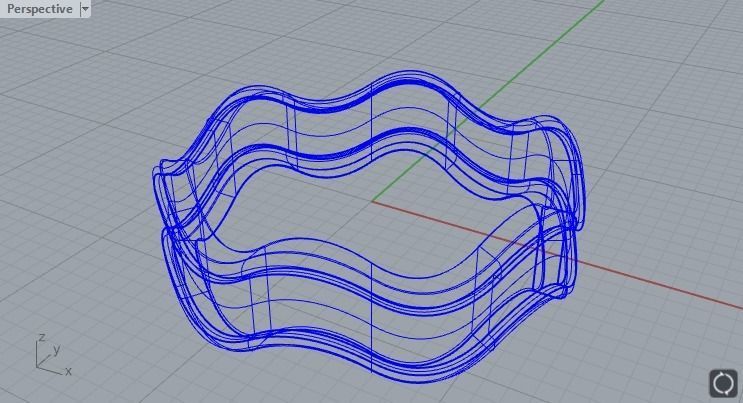The width and height of the screenshot is (743, 403).
Task: Click the XYZ world axes icon
Action: click(x=53, y=355)
